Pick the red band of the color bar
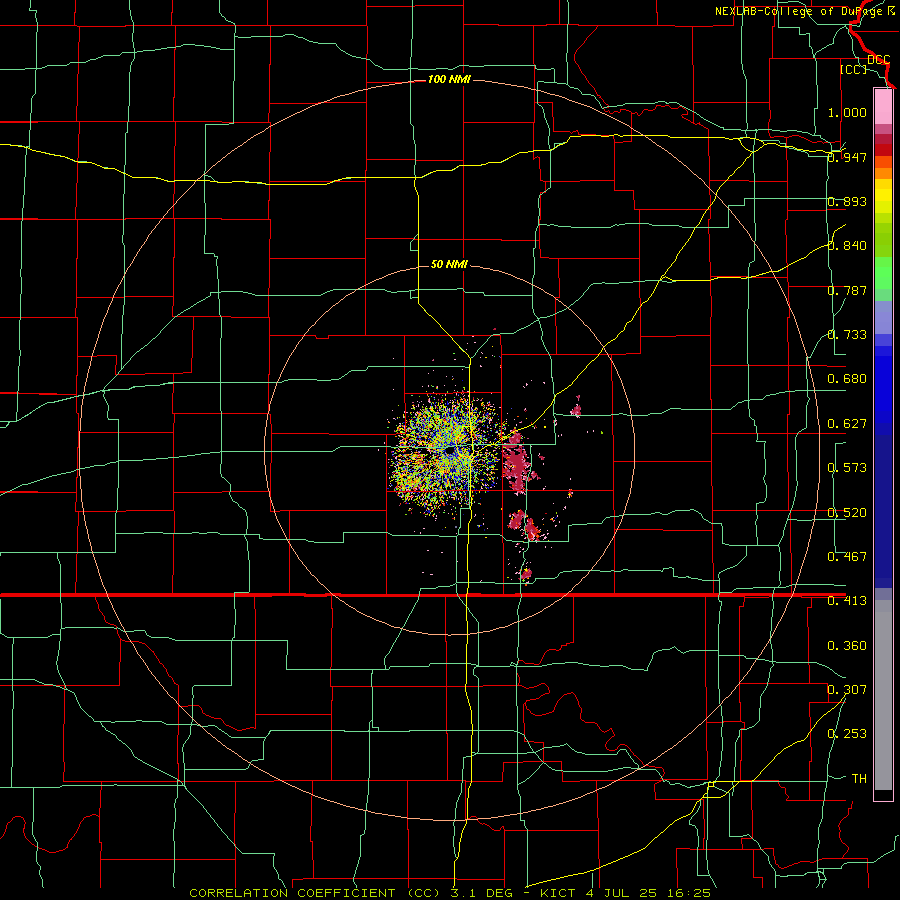900x900 pixels. (x=883, y=150)
